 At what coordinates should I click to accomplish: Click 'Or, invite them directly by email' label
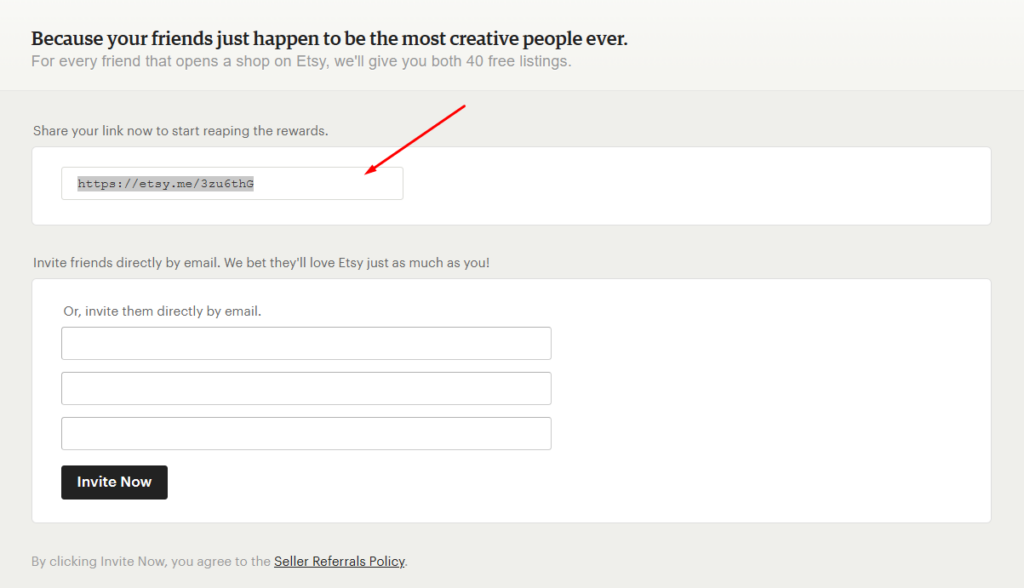click(162, 312)
